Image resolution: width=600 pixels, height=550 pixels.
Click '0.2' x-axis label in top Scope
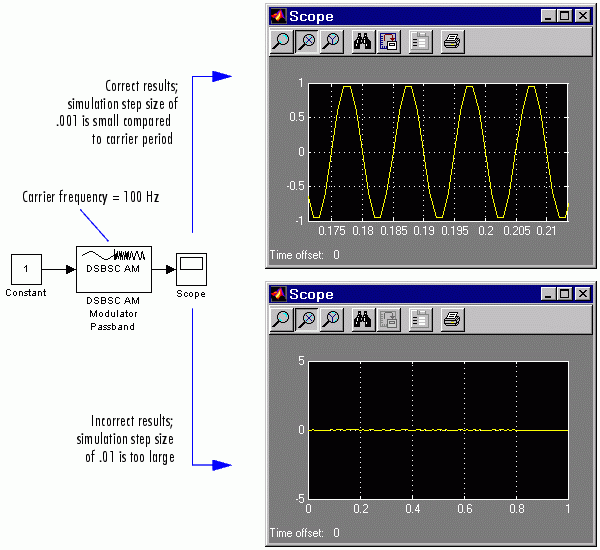click(x=486, y=231)
